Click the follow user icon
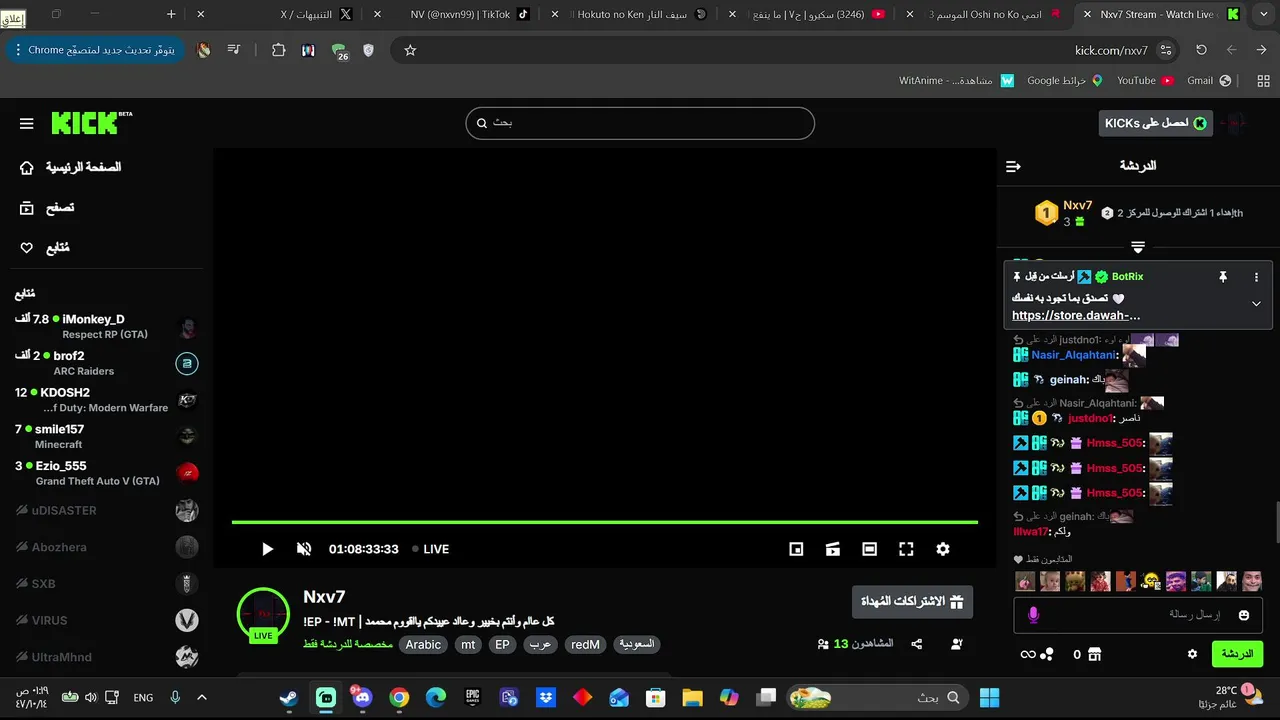1280x720 pixels. point(957,645)
